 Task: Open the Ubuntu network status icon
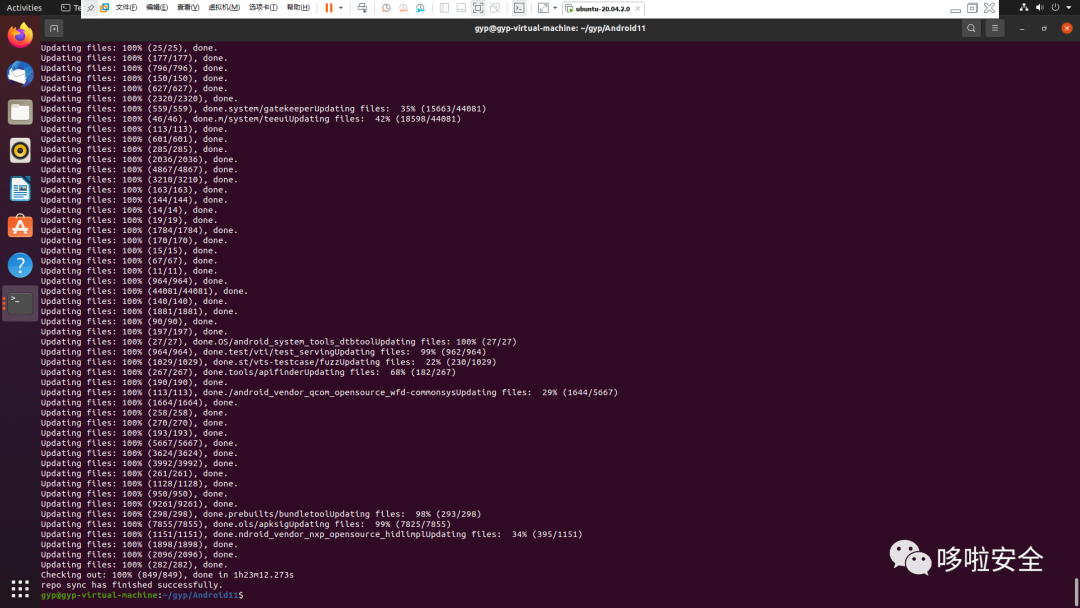[1024, 8]
